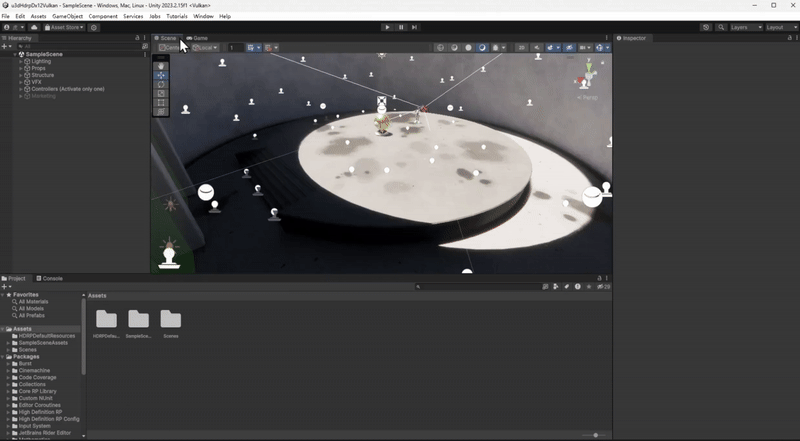Select the Rect tool in Scene overlay
This screenshot has width=800, height=441.
(x=161, y=102)
